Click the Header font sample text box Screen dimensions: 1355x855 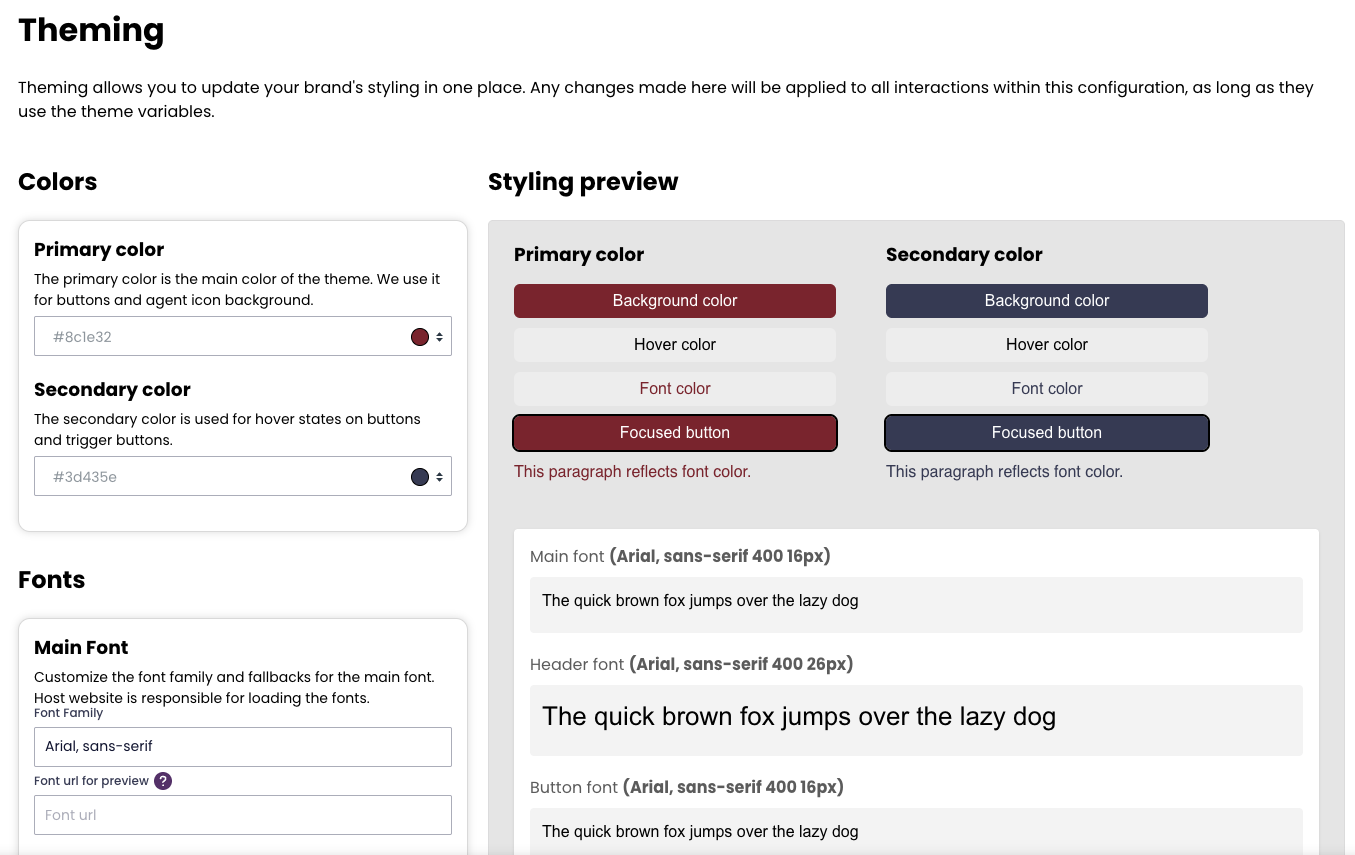915,719
